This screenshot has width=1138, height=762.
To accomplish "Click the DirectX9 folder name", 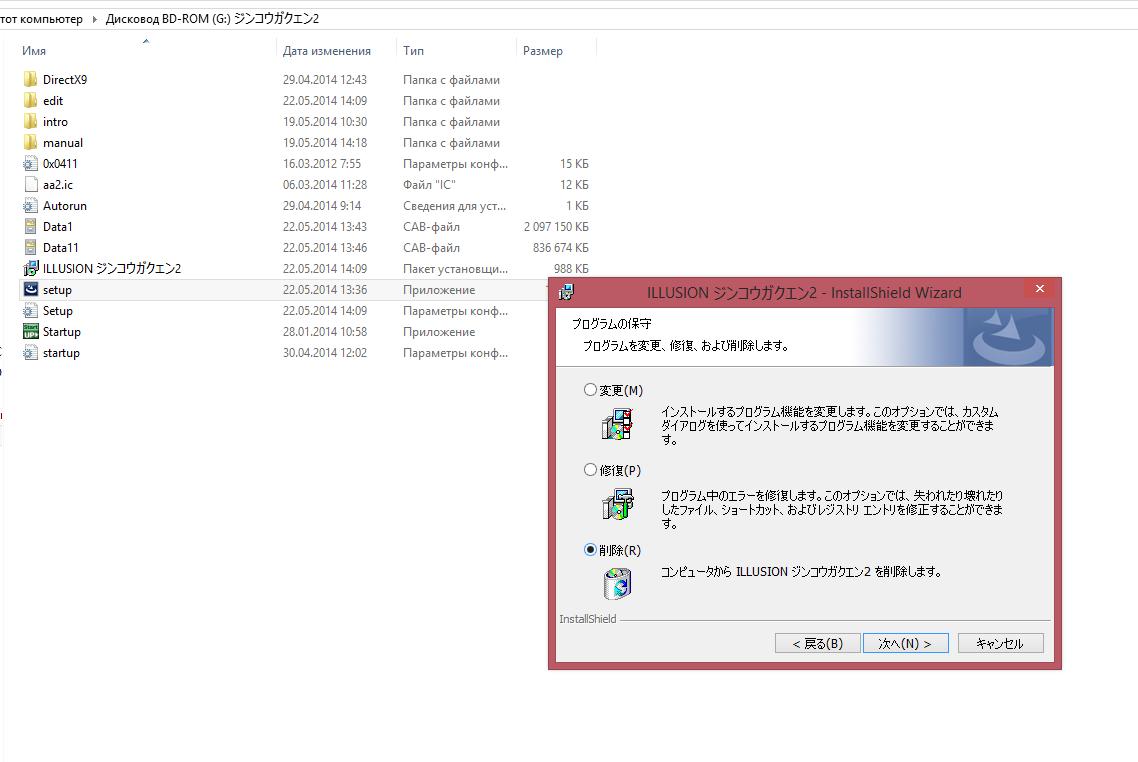I will click(x=65, y=79).
